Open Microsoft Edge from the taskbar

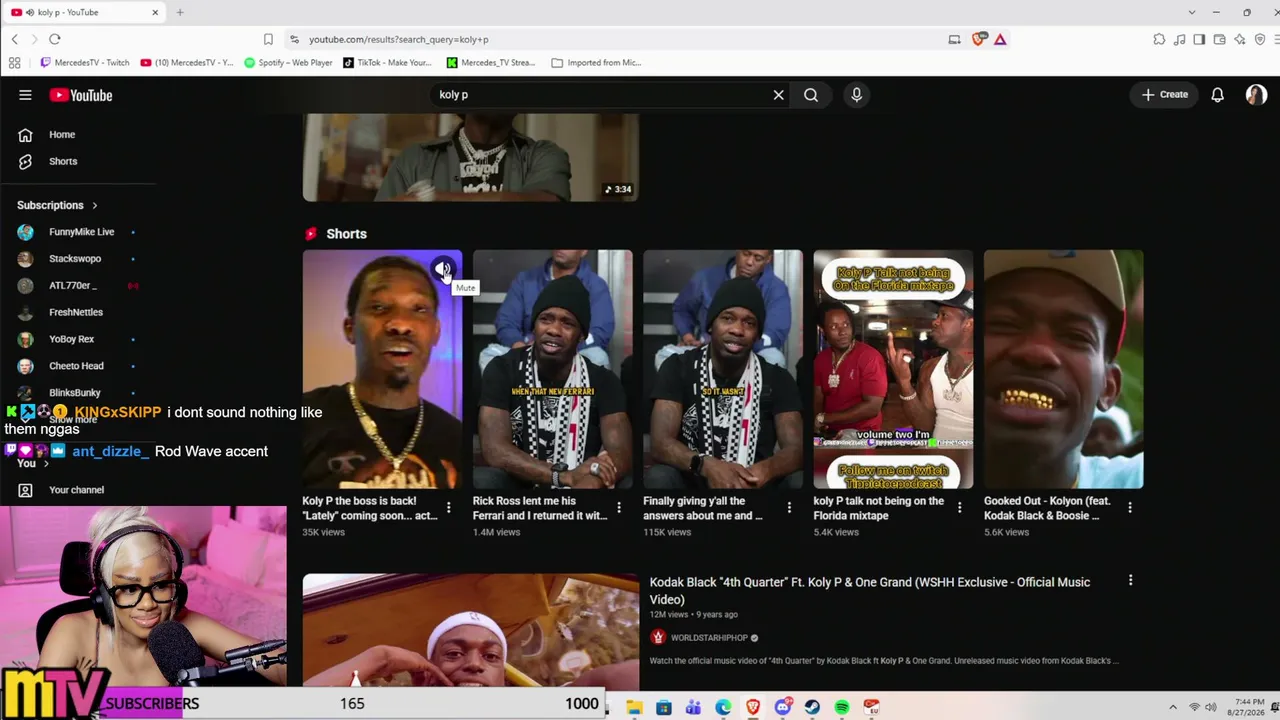point(723,707)
